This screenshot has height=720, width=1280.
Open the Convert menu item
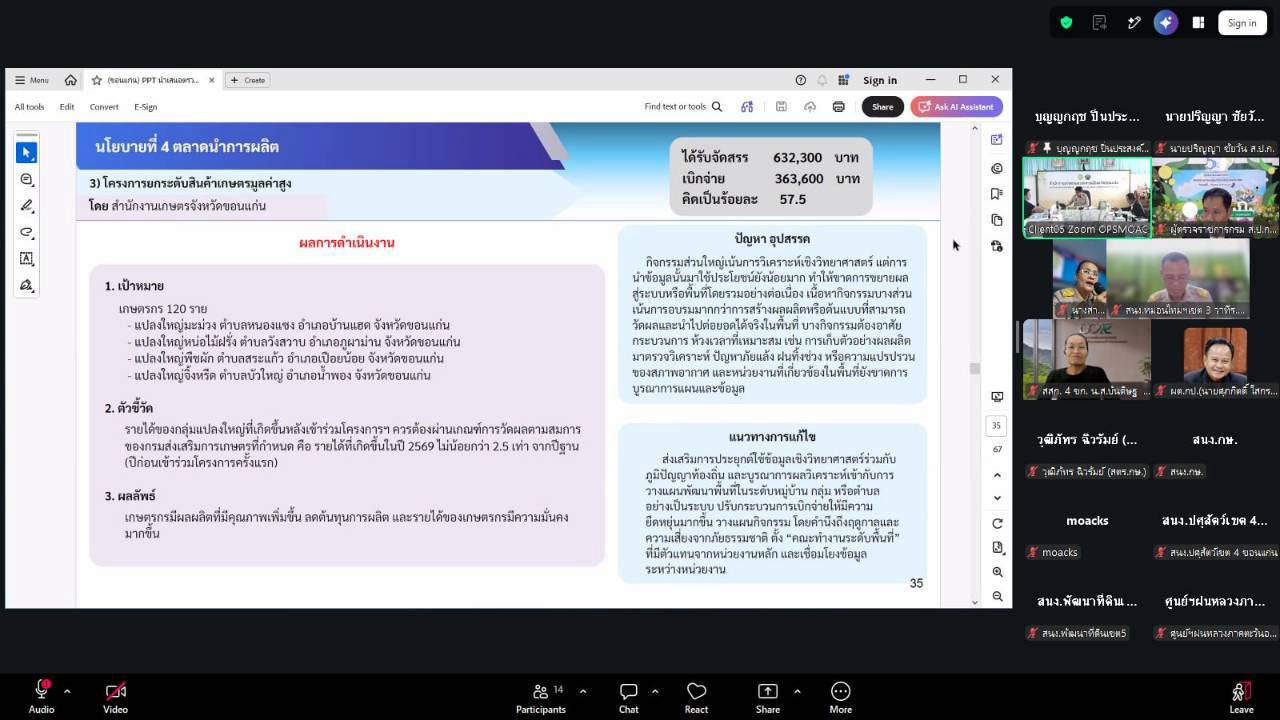(104, 107)
